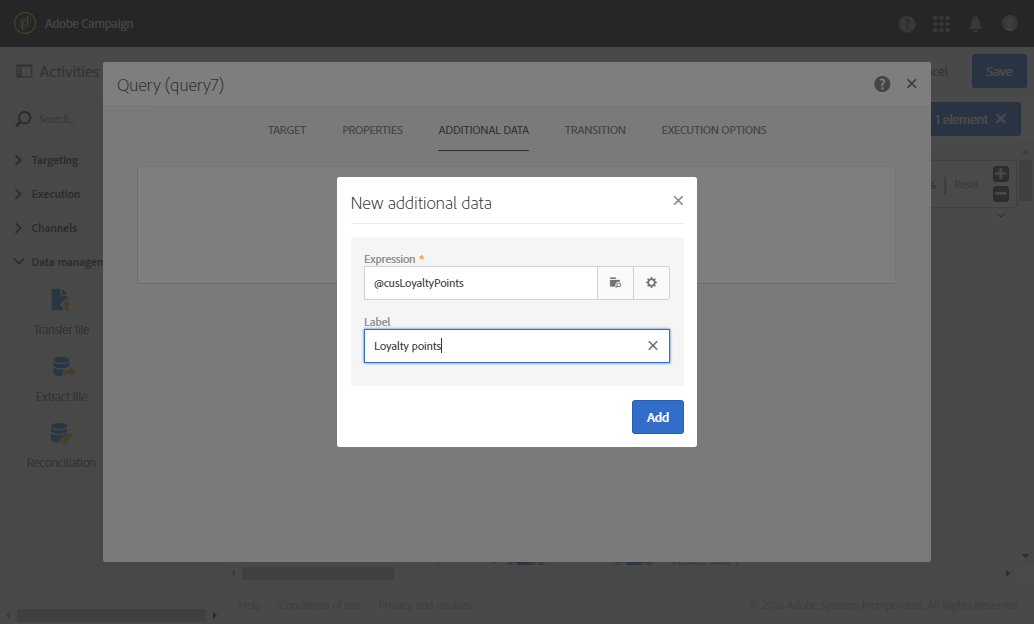Click the Transfer file activity icon

(x=61, y=300)
